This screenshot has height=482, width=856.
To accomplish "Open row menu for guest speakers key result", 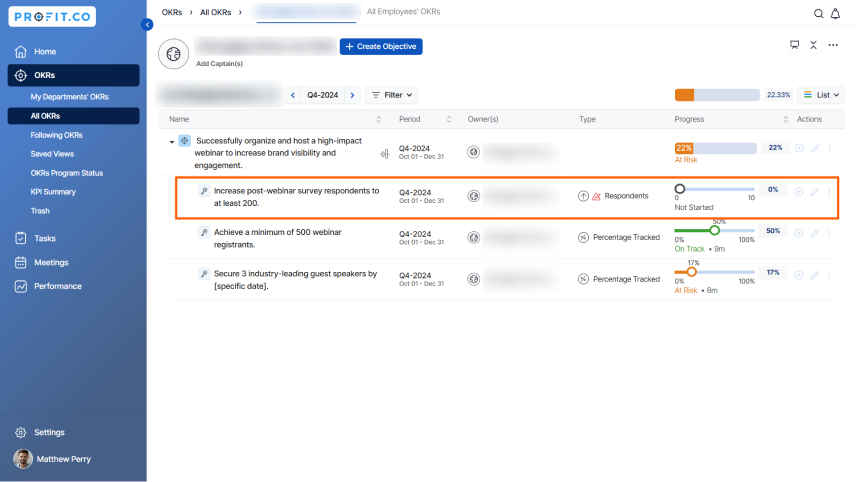I will (829, 275).
